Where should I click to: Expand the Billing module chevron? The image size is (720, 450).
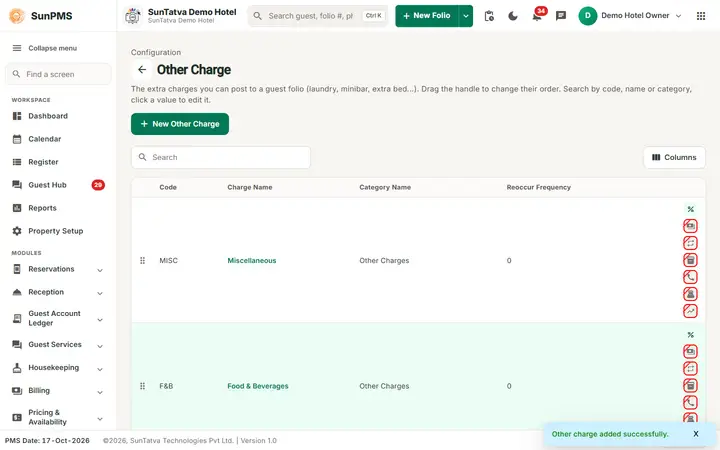click(100, 392)
